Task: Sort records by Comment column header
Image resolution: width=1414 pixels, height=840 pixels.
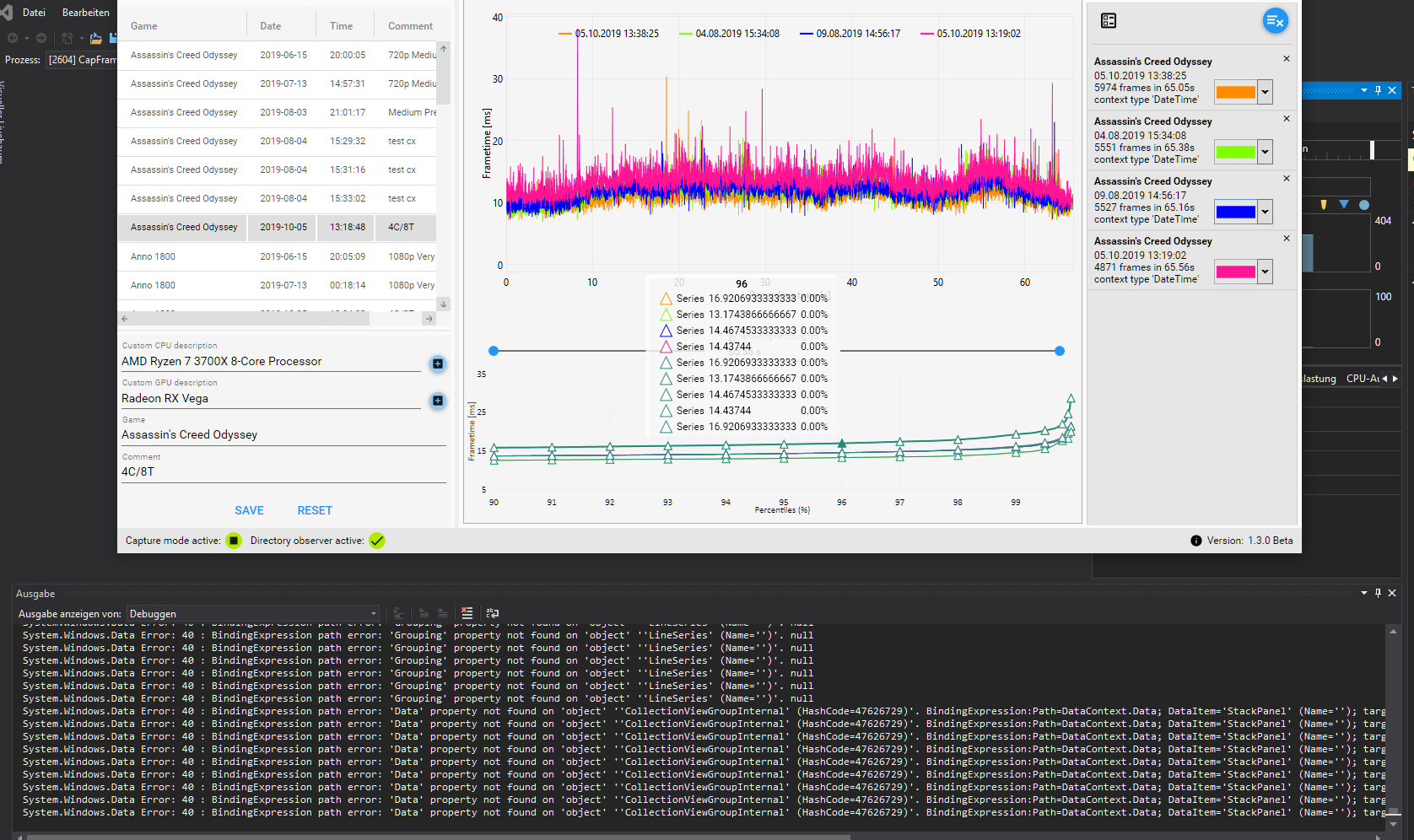Action: [x=410, y=26]
